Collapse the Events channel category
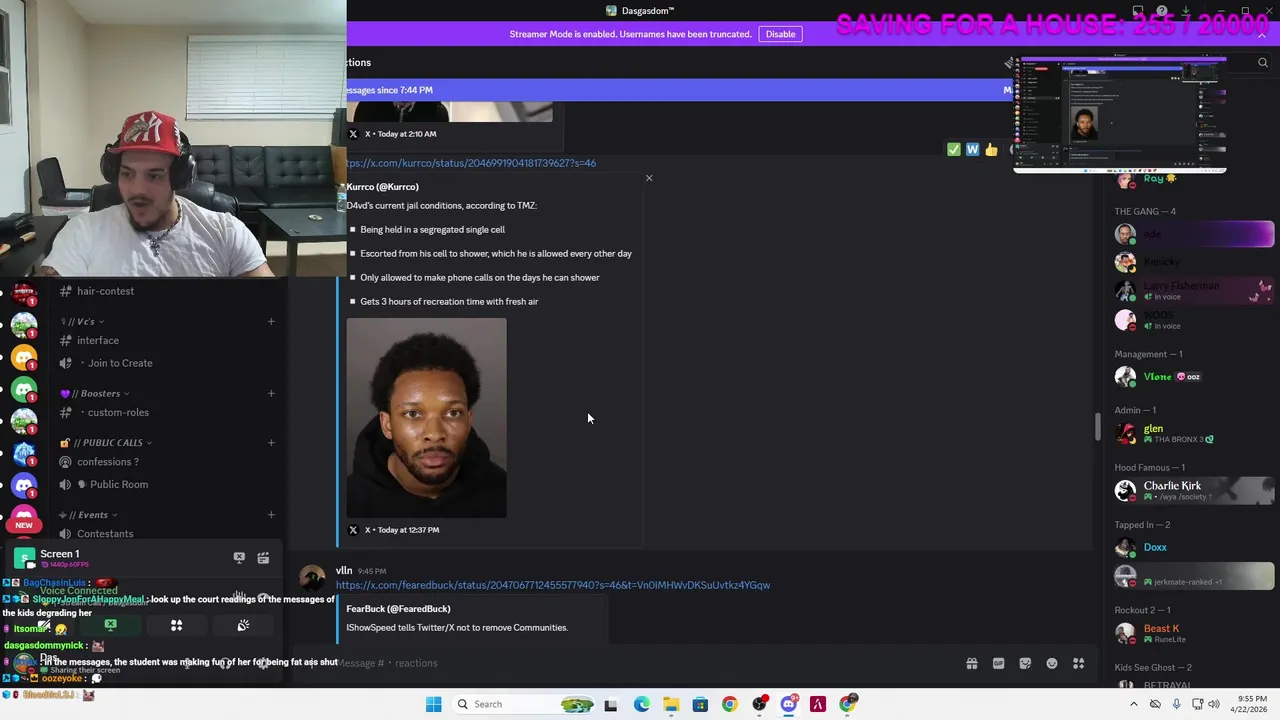 pos(88,515)
